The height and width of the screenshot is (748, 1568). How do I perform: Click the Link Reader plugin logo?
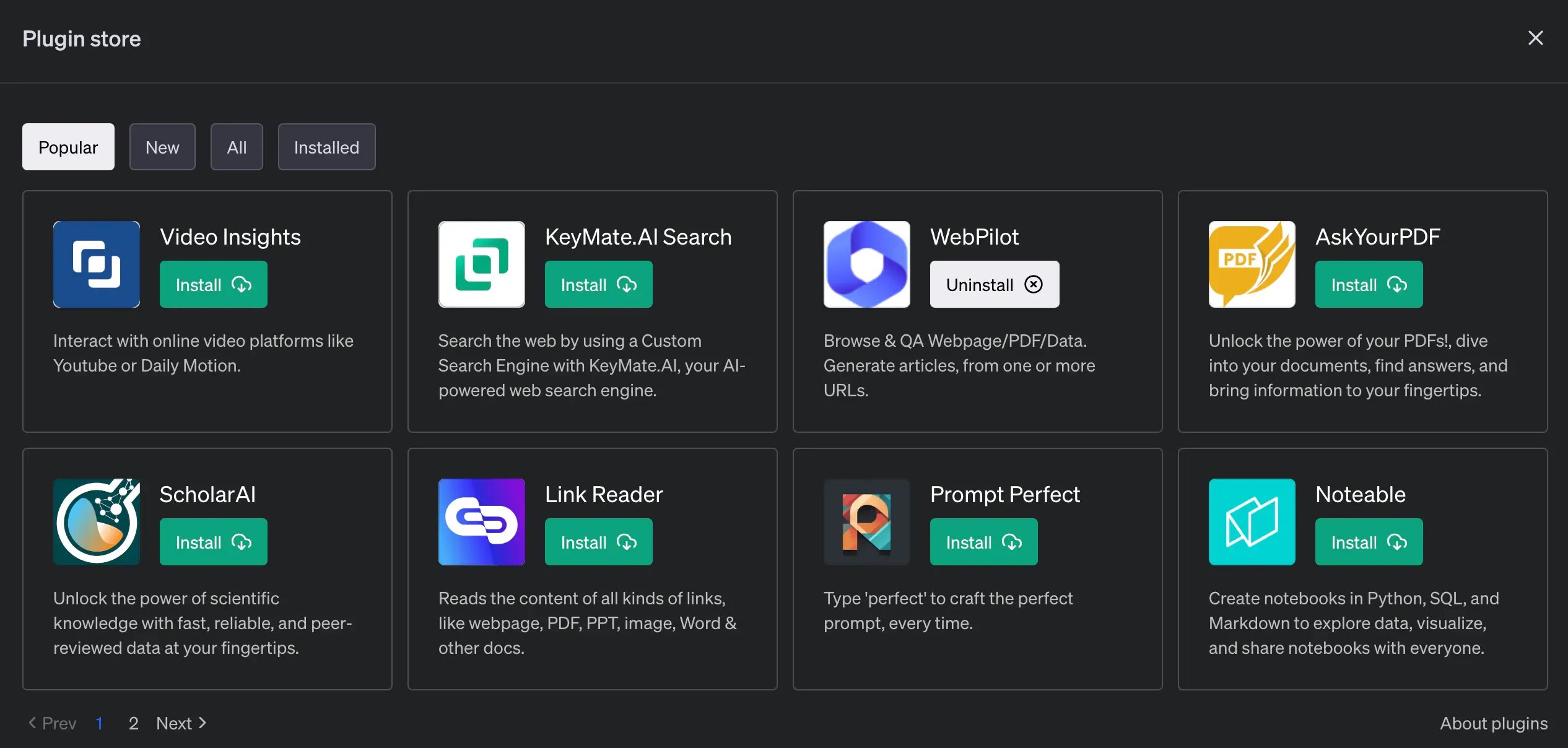click(x=482, y=522)
